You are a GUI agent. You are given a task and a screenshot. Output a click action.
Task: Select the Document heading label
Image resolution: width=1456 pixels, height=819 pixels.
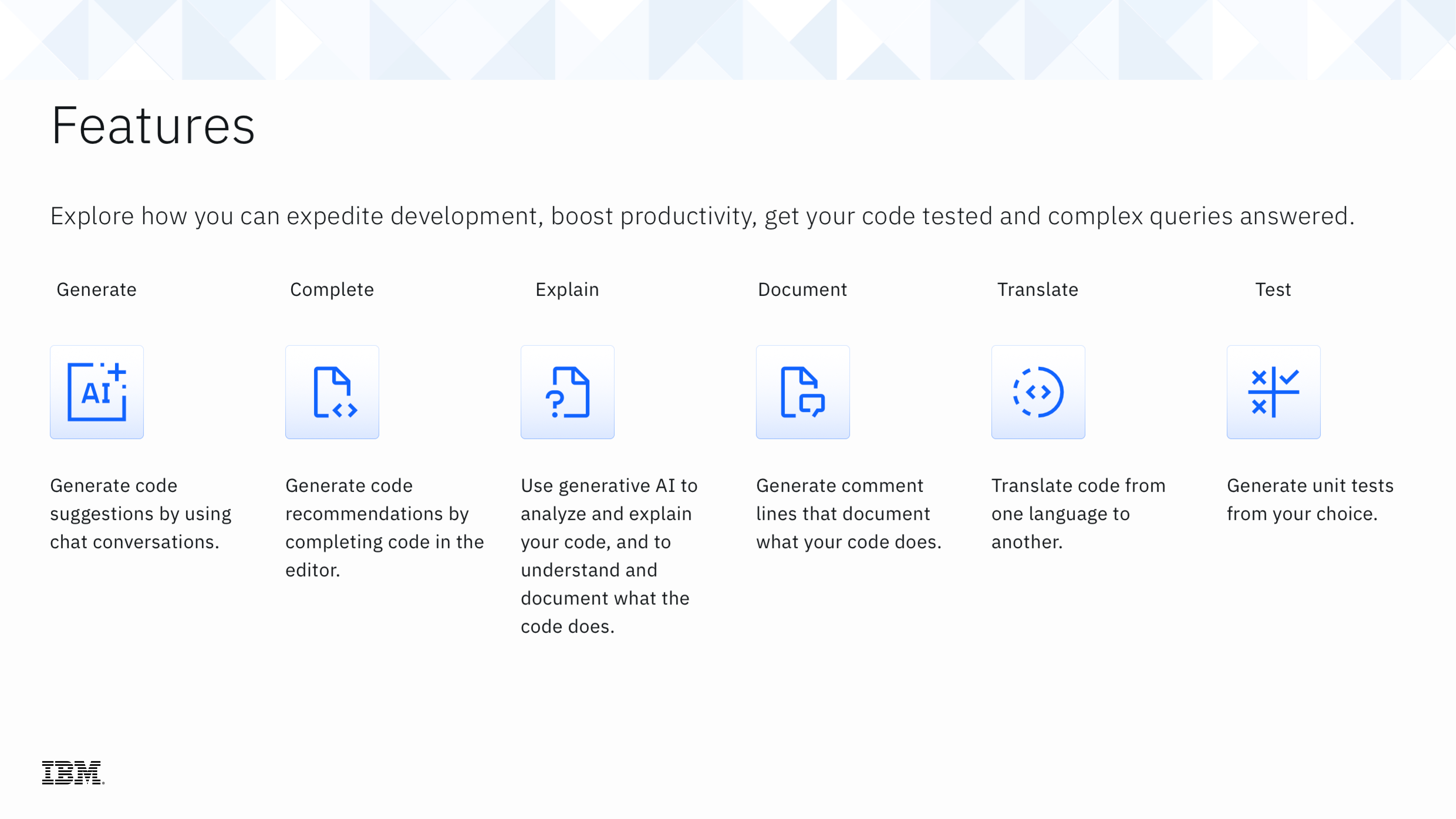[x=802, y=289]
